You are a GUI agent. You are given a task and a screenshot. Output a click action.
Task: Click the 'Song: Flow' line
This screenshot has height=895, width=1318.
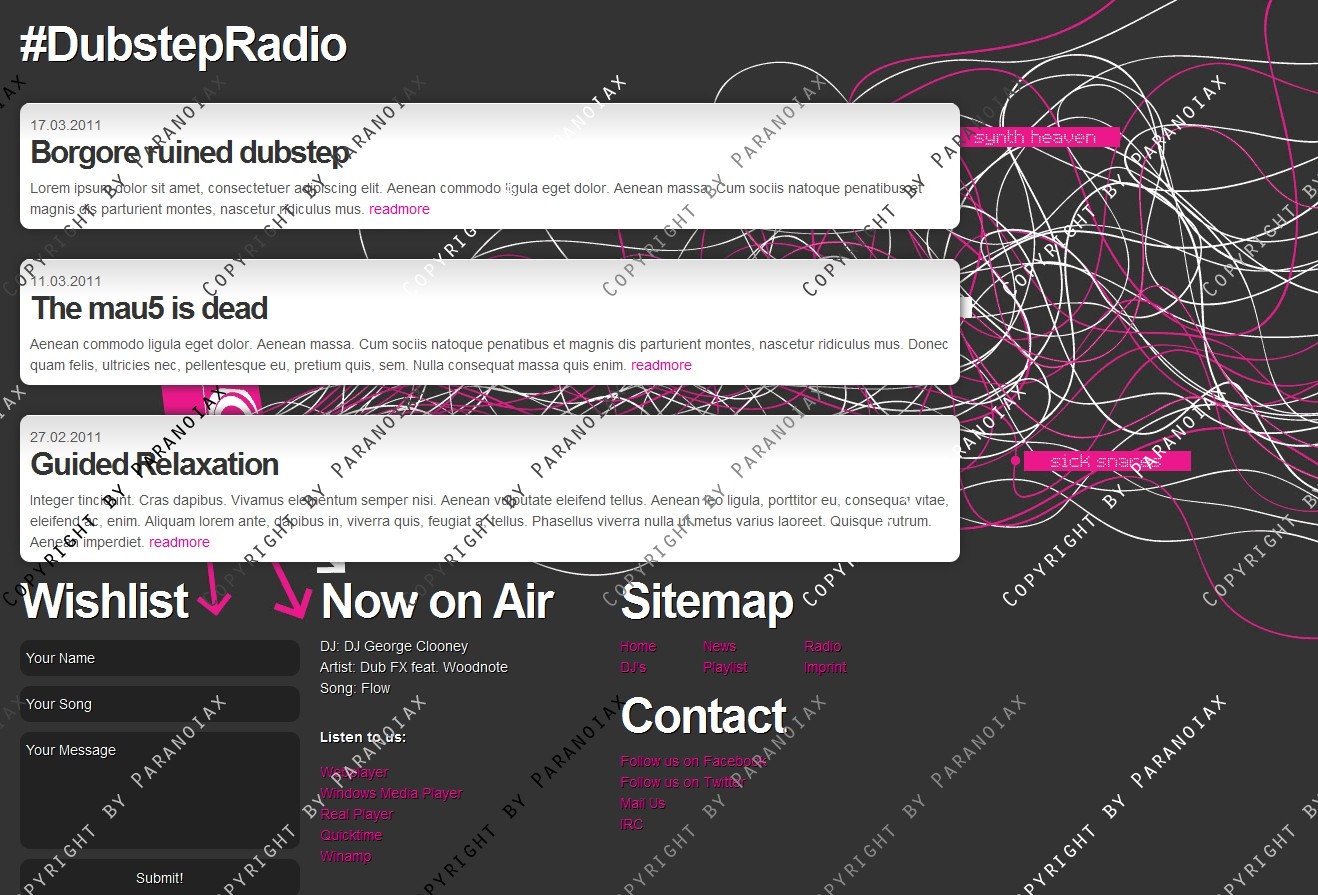355,688
